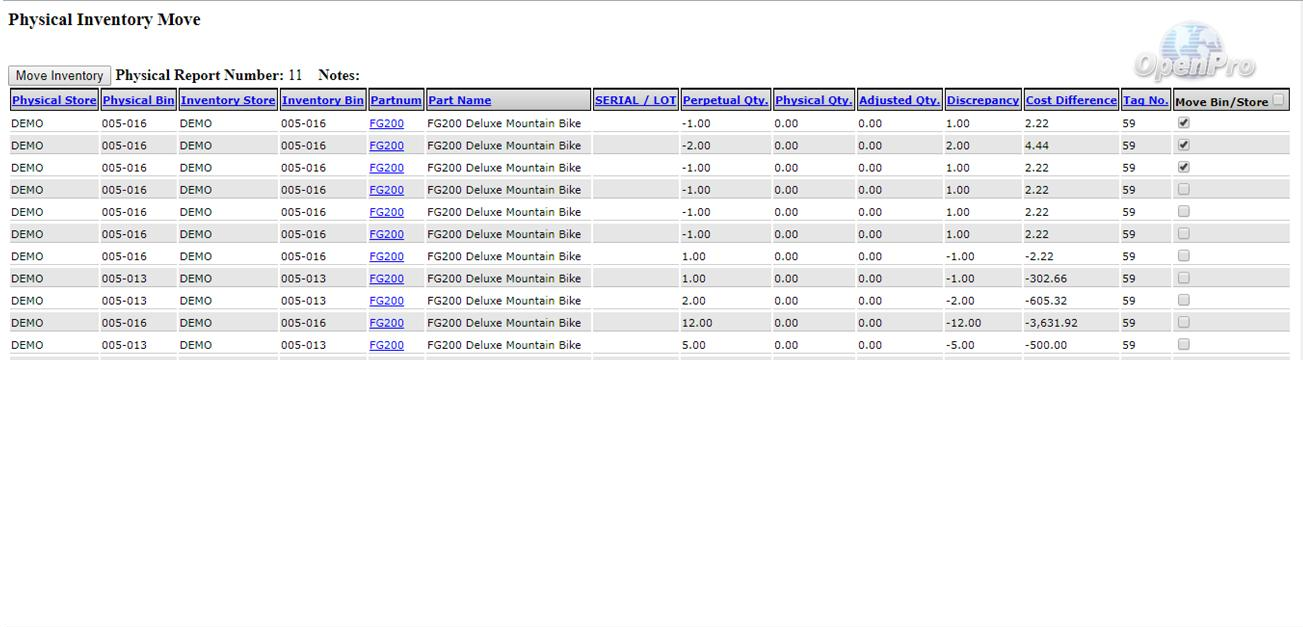
Task: Sort by Inventory Store column header
Action: 228,101
